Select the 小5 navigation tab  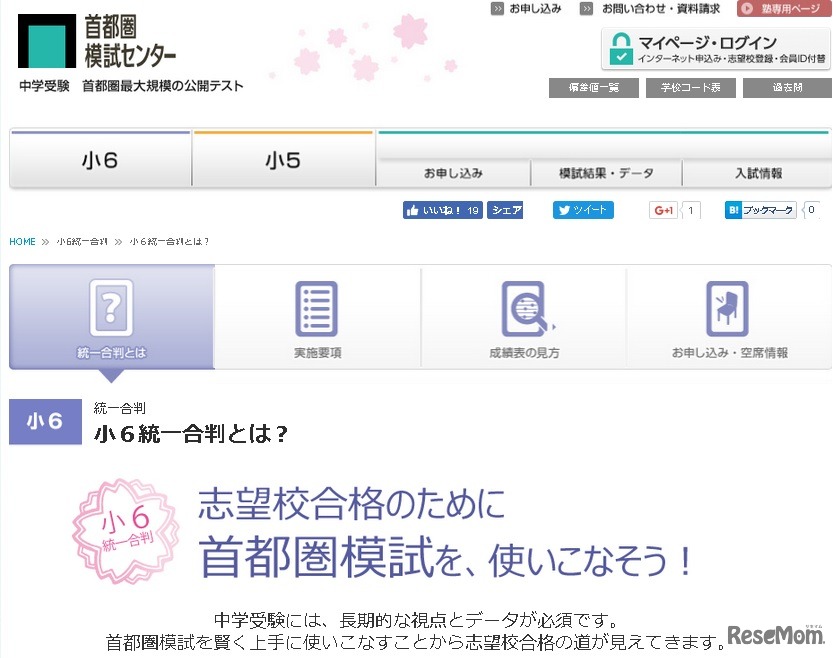click(x=283, y=159)
